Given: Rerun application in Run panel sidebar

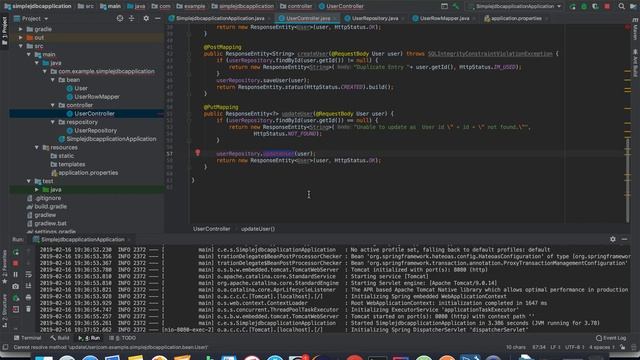Looking at the screenshot, I should pyautogui.click(x=16, y=252).
